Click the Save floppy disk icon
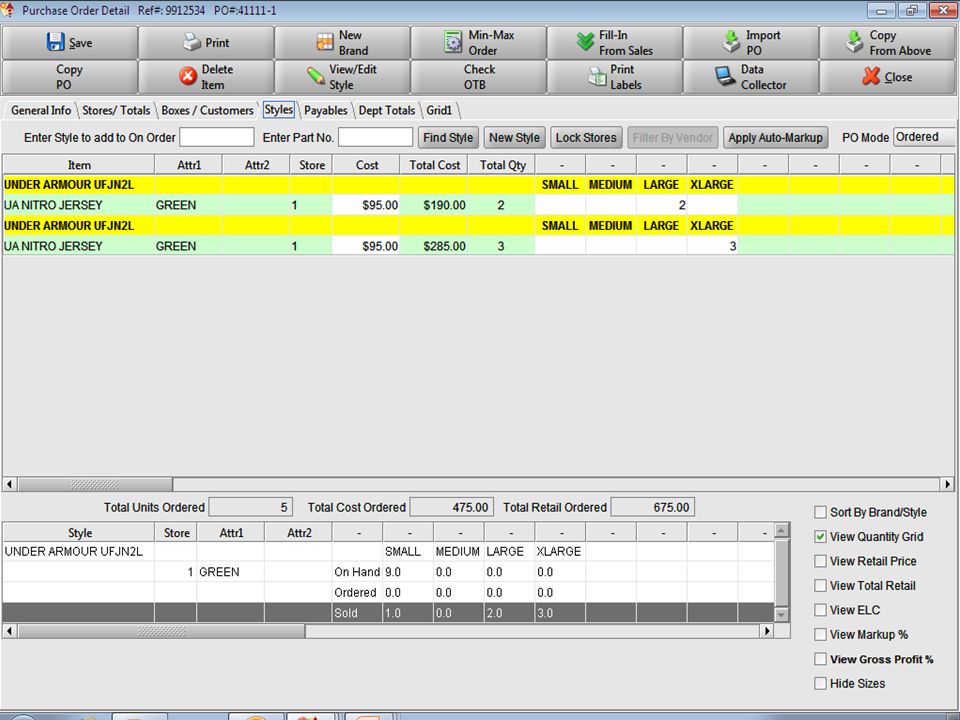The image size is (960, 720). coord(55,42)
